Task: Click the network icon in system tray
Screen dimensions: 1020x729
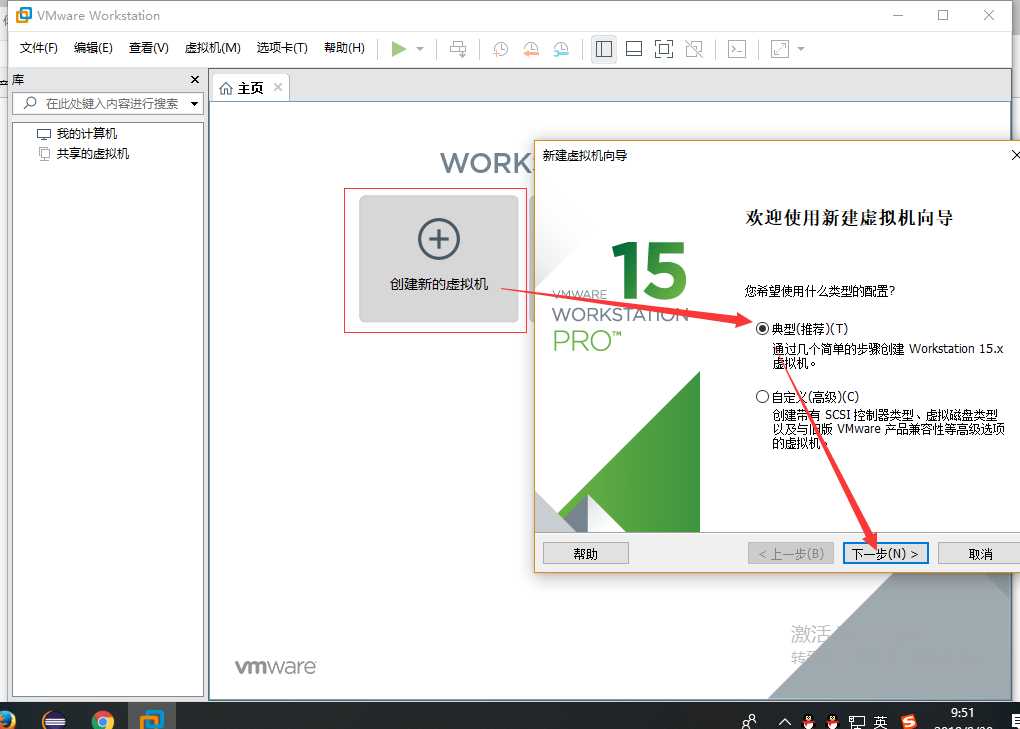Action: (857, 721)
